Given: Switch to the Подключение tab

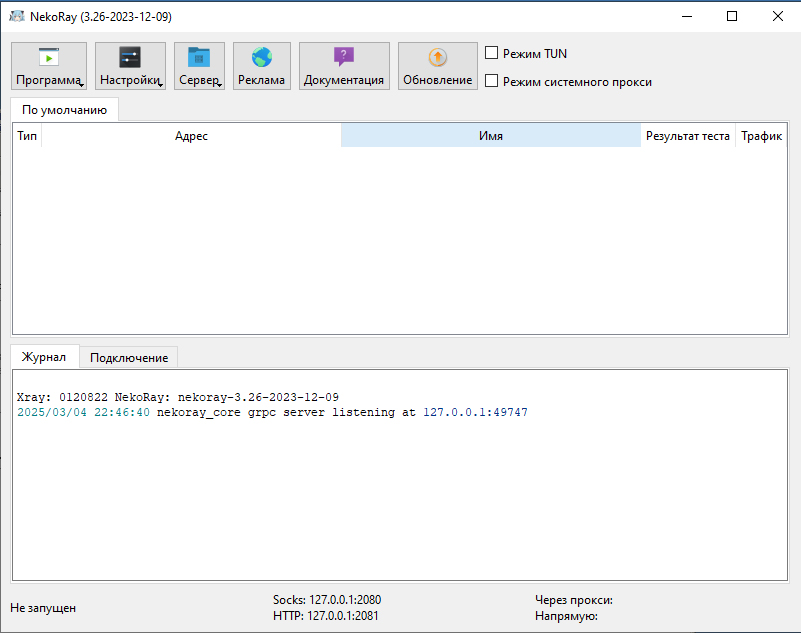Looking at the screenshot, I should click(128, 357).
